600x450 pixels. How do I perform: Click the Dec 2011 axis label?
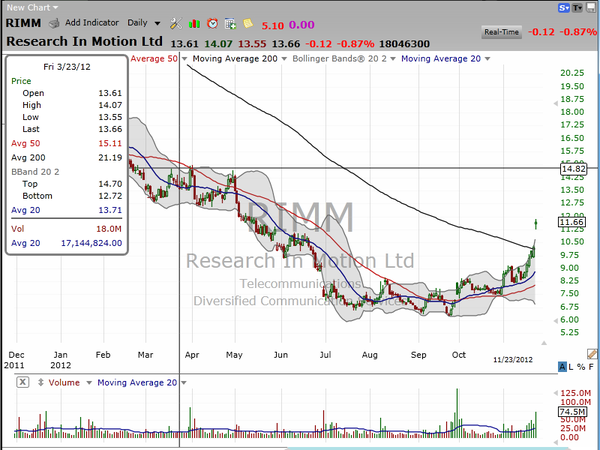click(15, 360)
